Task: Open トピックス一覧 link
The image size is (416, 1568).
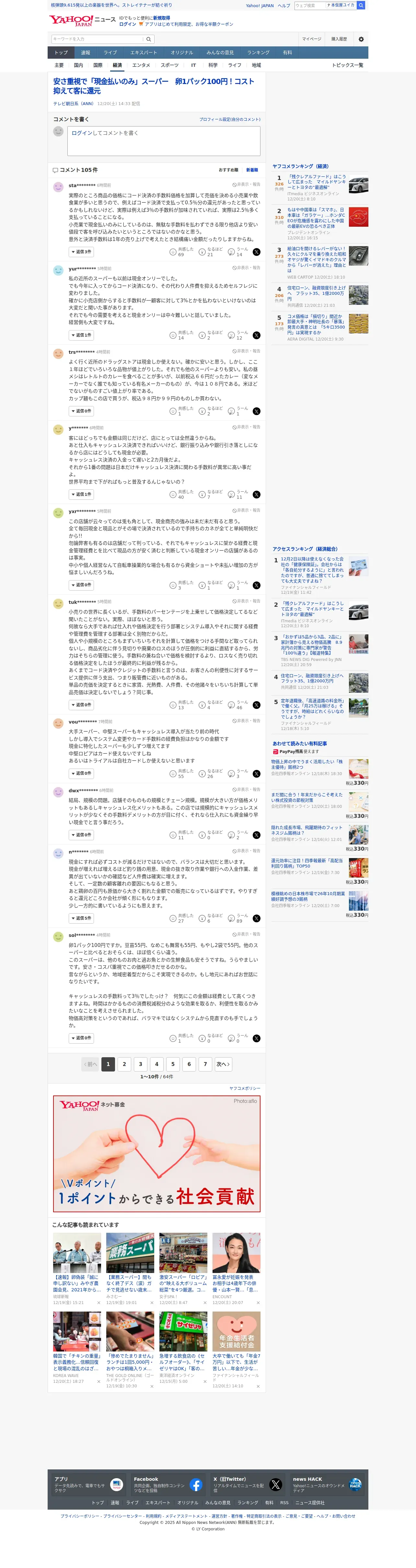Action: pos(347,65)
